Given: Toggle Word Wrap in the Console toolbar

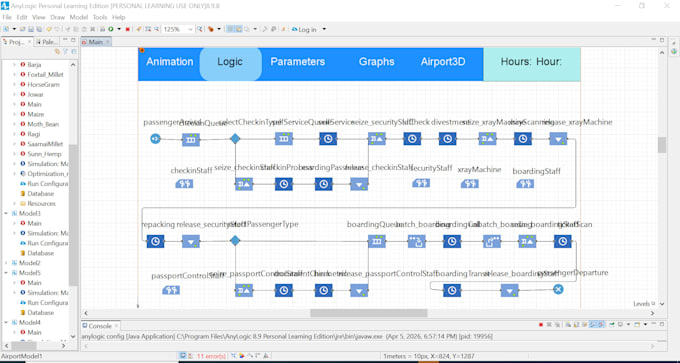Looking at the screenshot, I should click(x=586, y=324).
